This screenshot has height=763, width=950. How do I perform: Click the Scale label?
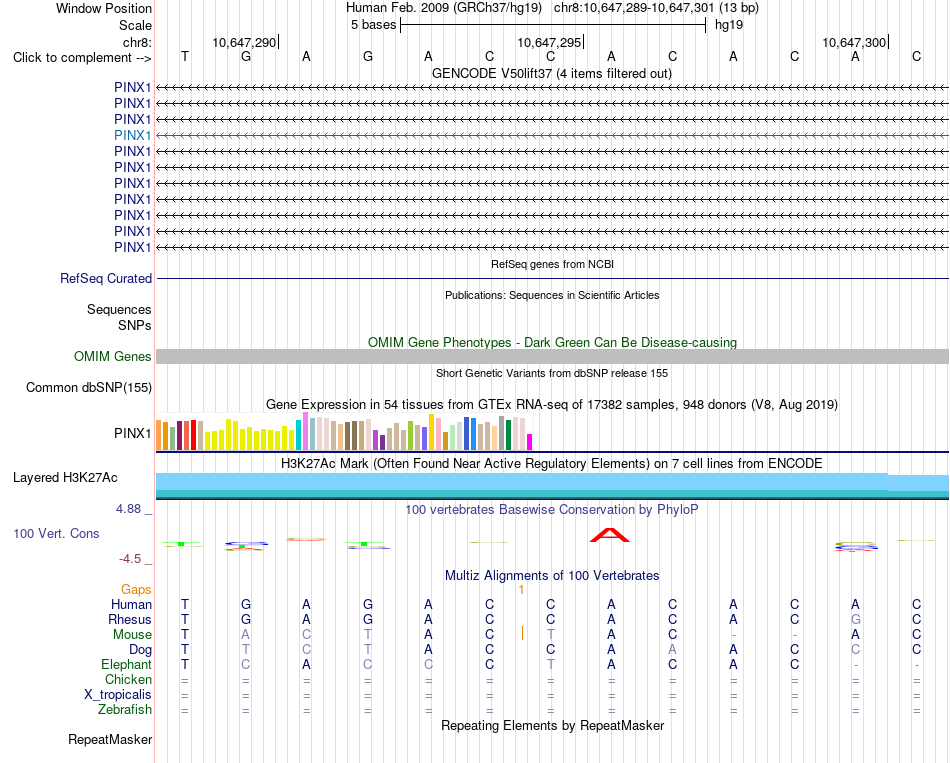(135, 25)
